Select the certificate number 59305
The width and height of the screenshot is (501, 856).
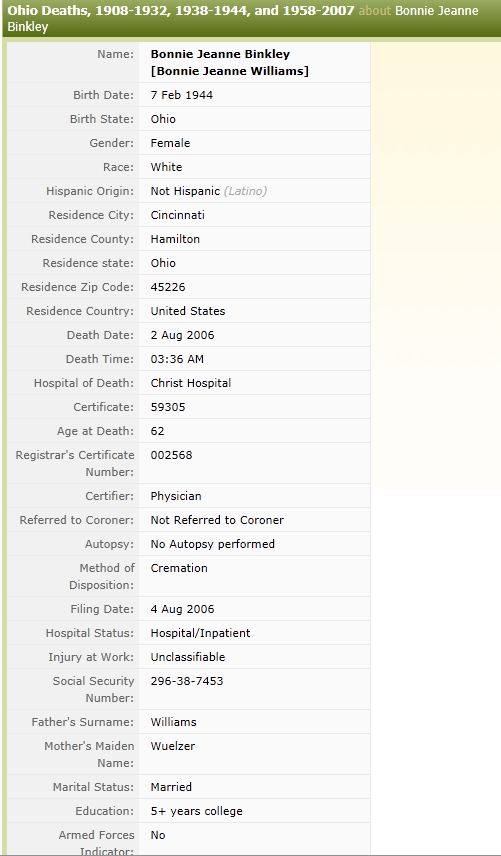pyautogui.click(x=168, y=407)
